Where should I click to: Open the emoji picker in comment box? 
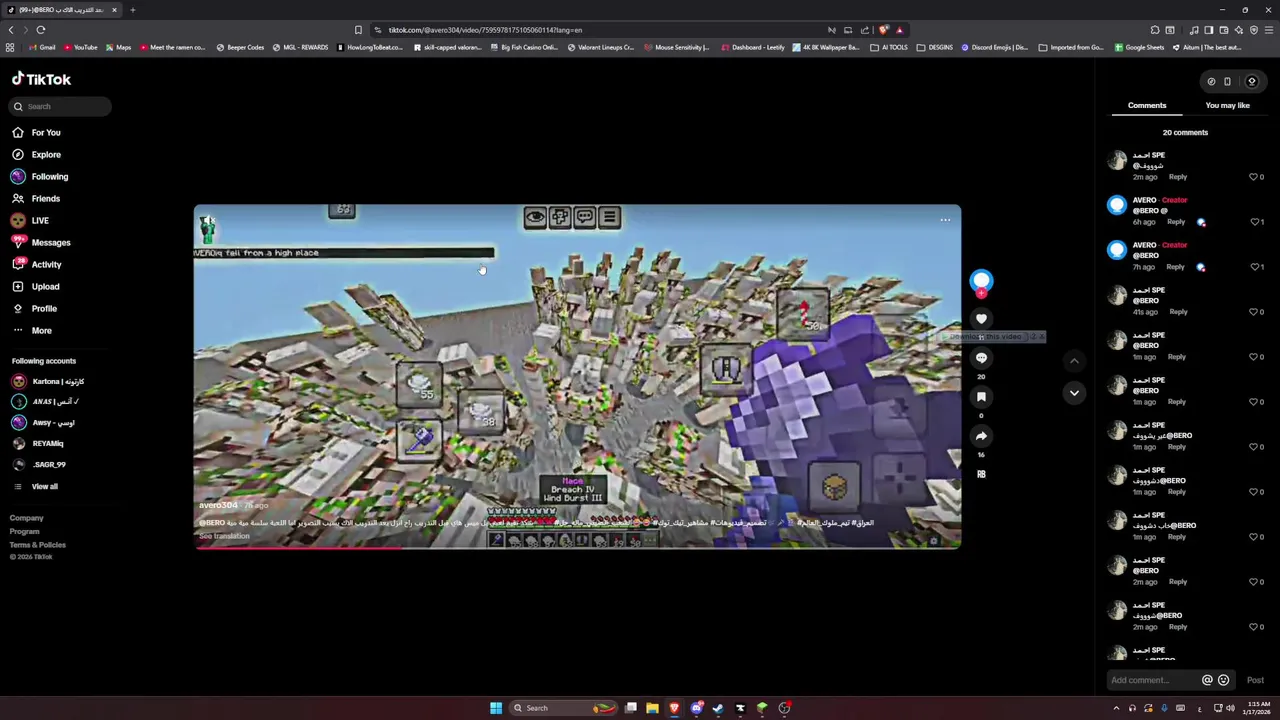(1223, 680)
